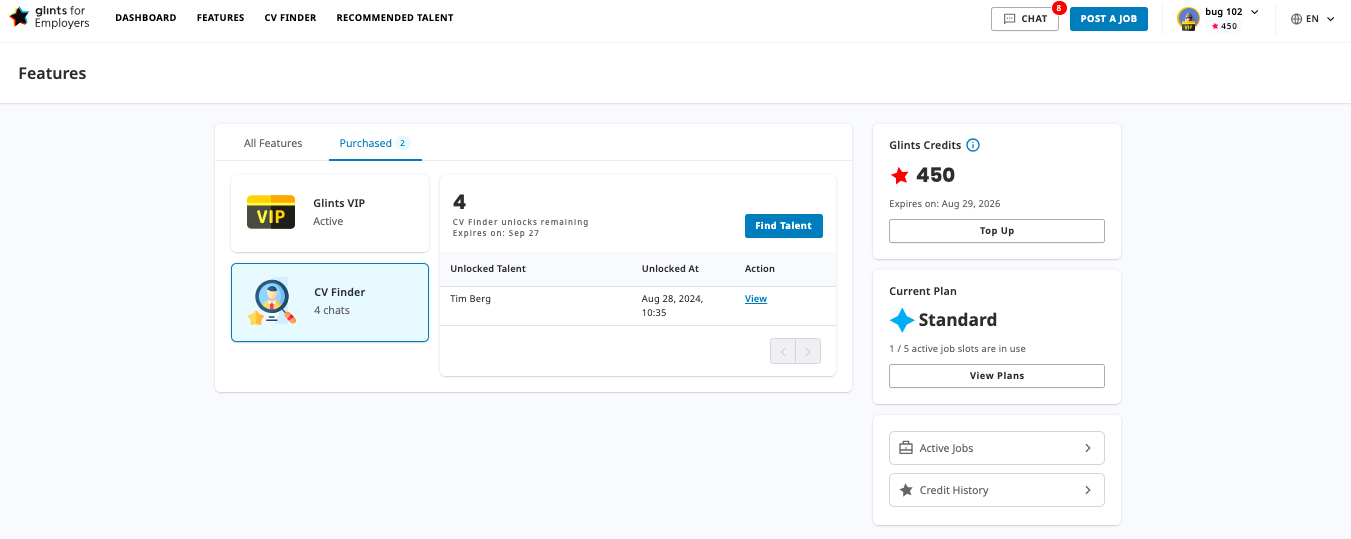Select the Purchased tab
Screen dimensions: 1351x539
[x=375, y=143]
